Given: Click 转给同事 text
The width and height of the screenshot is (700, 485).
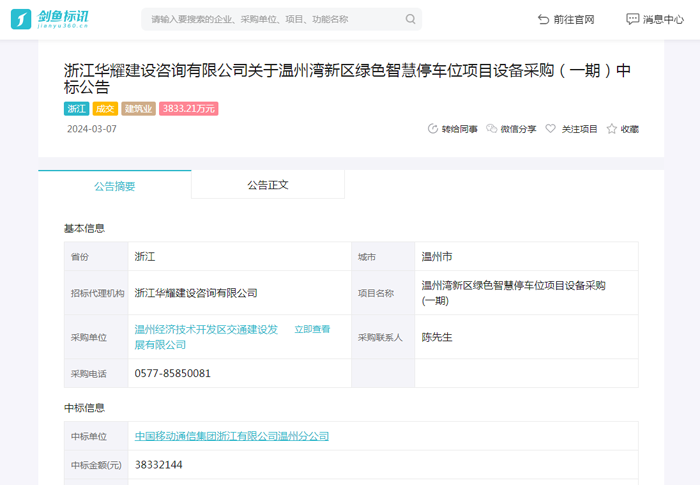Looking at the screenshot, I should 459,129.
